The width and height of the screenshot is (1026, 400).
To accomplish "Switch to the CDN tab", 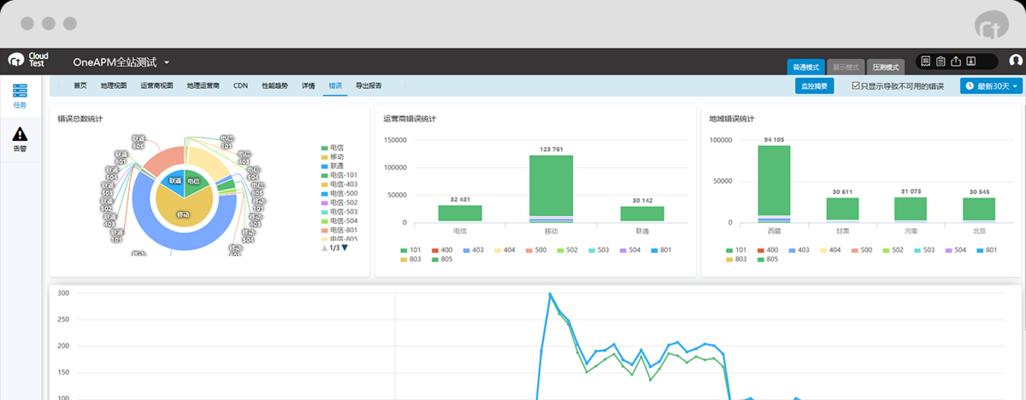I will coord(241,86).
